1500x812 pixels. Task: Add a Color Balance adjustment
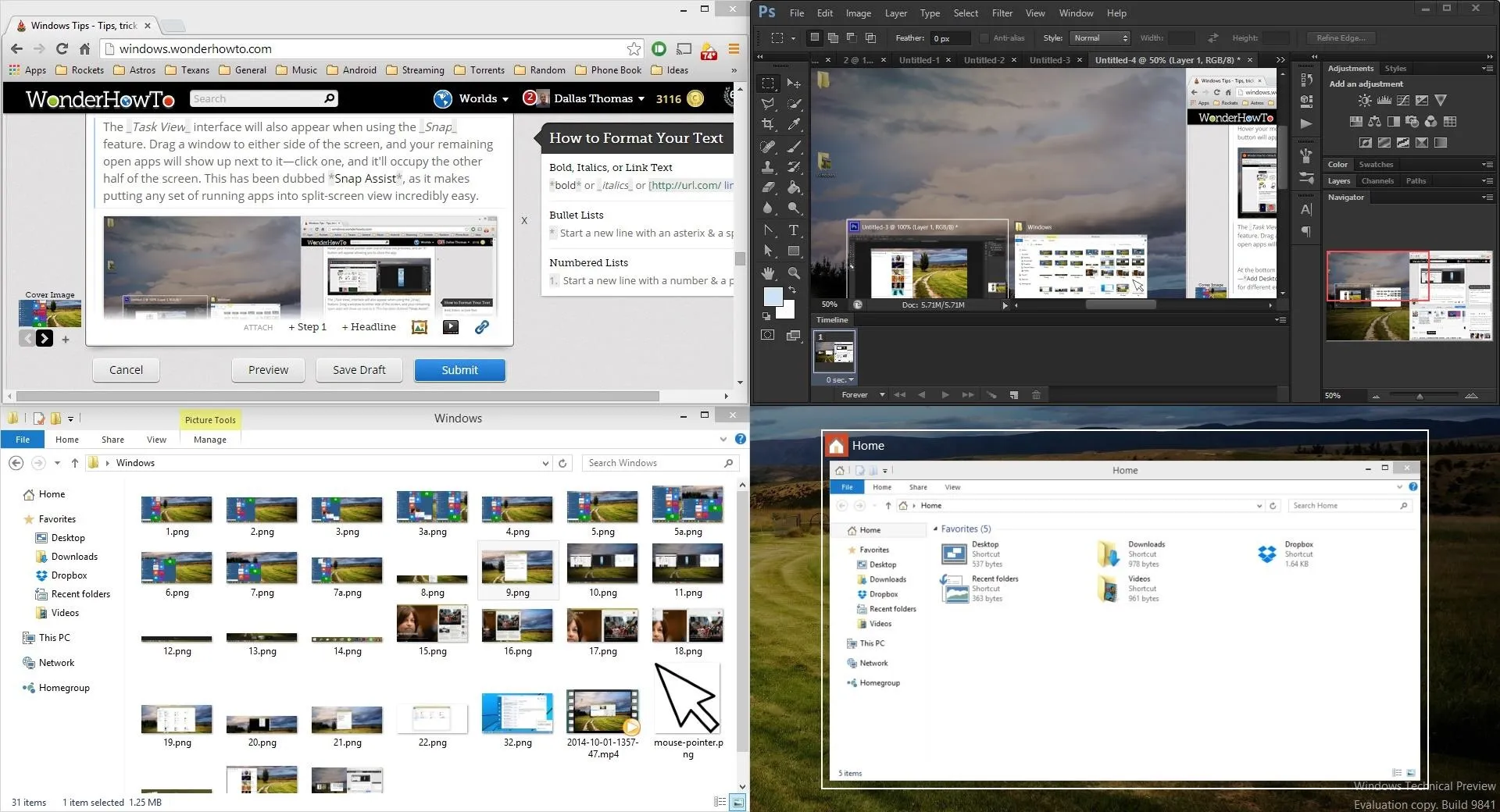pos(1374,122)
